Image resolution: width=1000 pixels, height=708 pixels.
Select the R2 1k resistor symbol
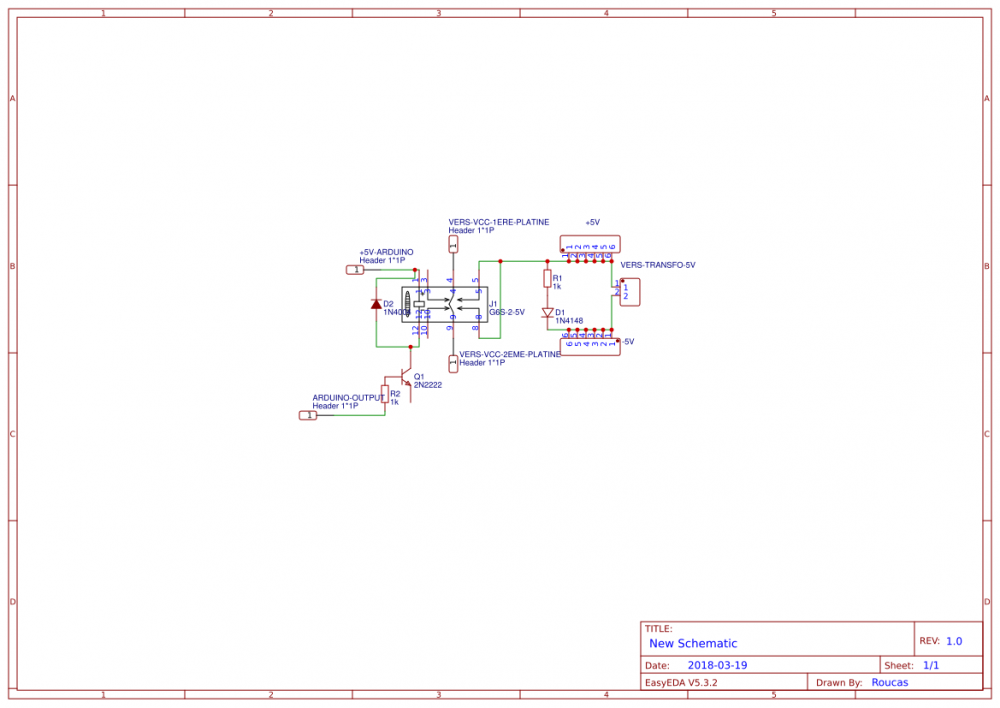(x=385, y=394)
